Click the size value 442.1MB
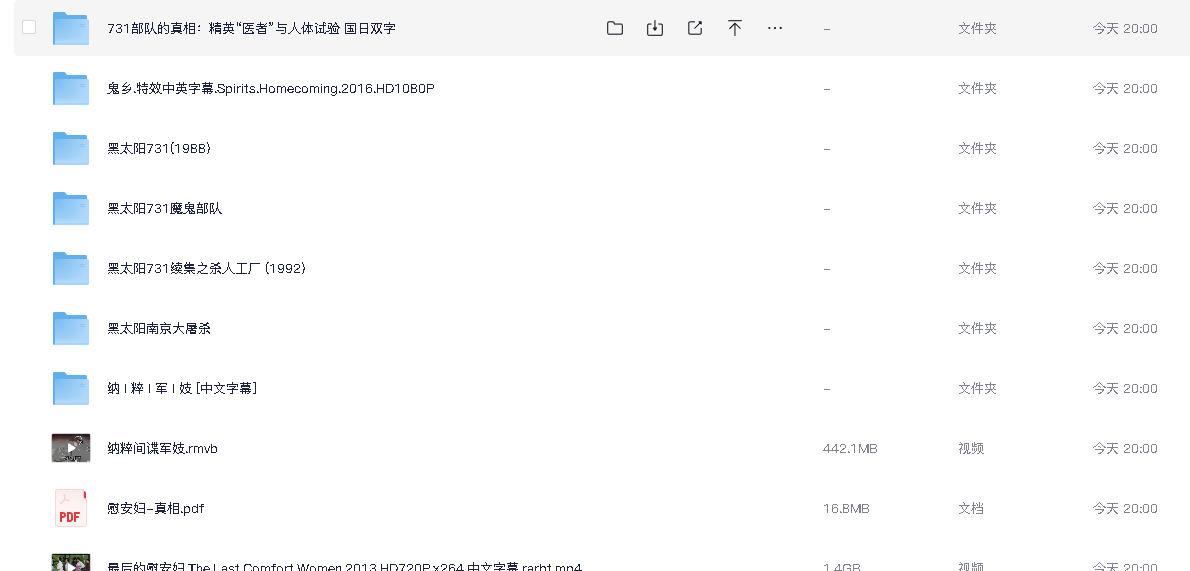This screenshot has width=1190, height=571. pyautogui.click(x=850, y=448)
